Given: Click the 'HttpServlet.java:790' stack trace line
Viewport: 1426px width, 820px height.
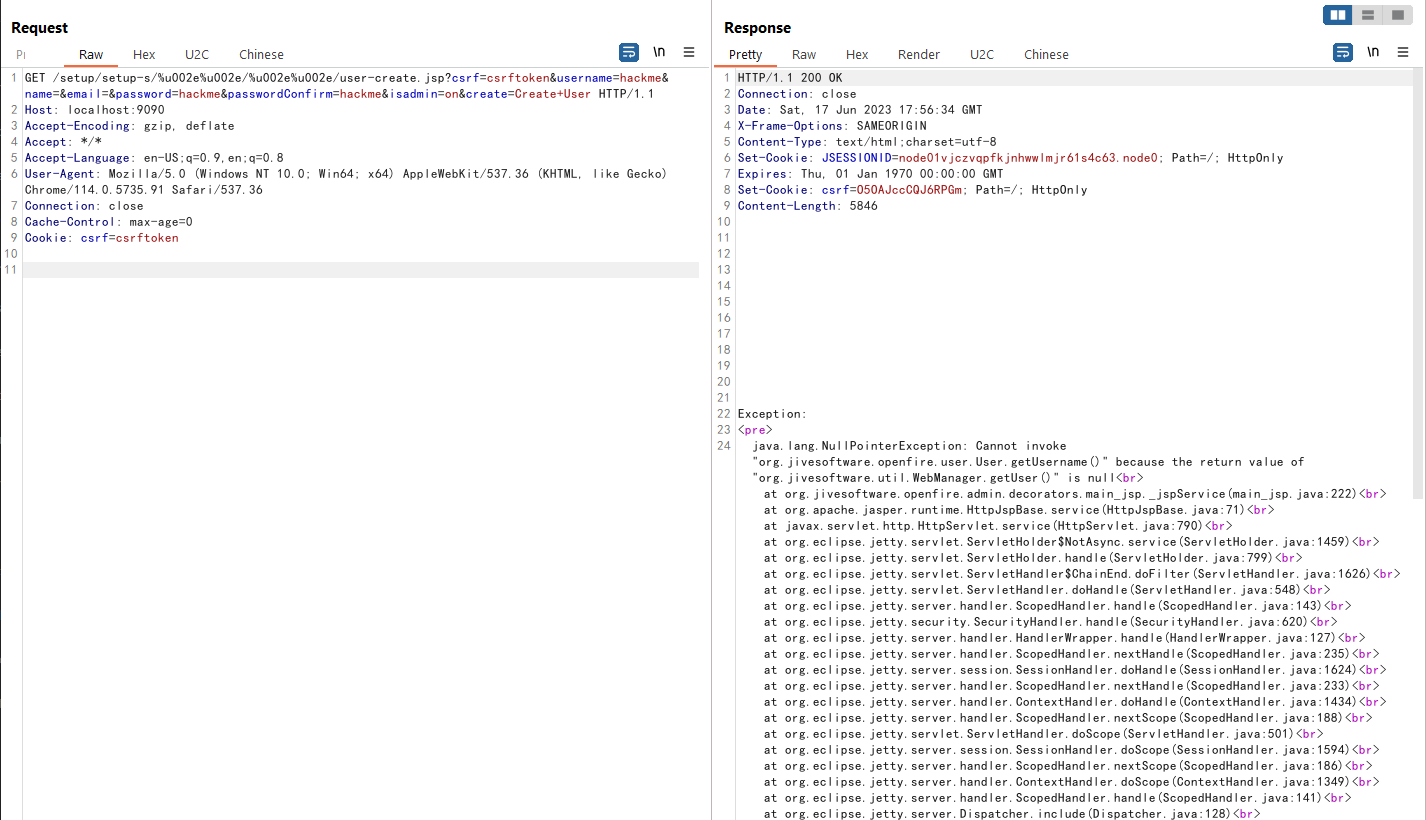Looking at the screenshot, I should (998, 526).
